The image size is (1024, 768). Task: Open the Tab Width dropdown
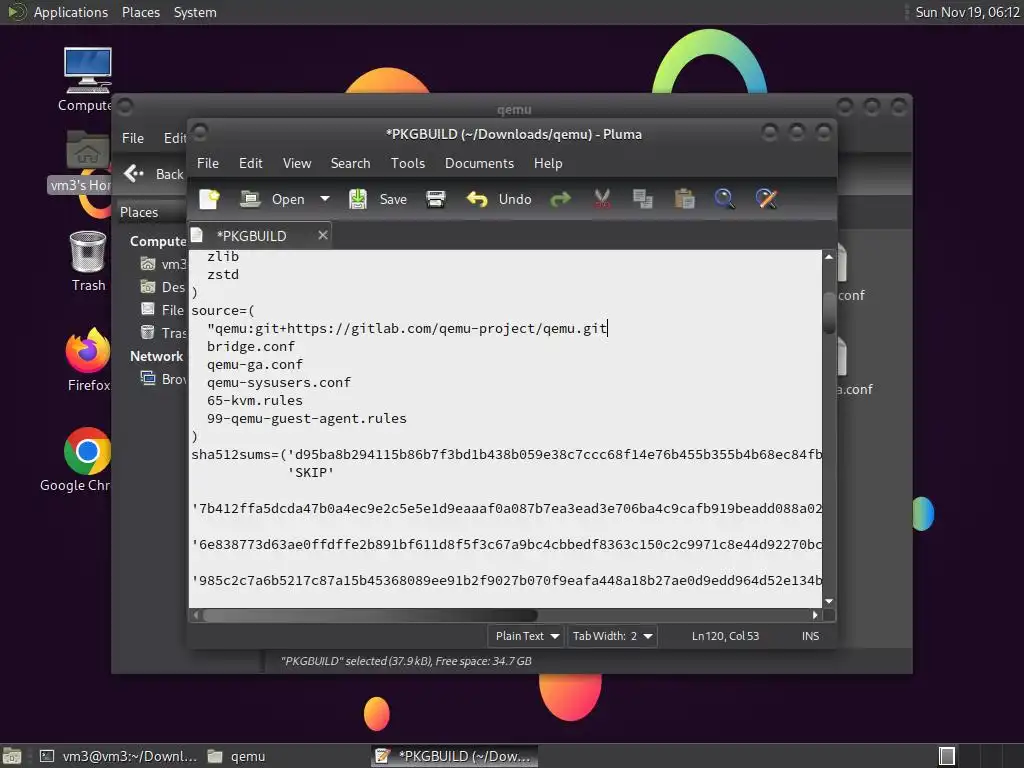coord(612,636)
